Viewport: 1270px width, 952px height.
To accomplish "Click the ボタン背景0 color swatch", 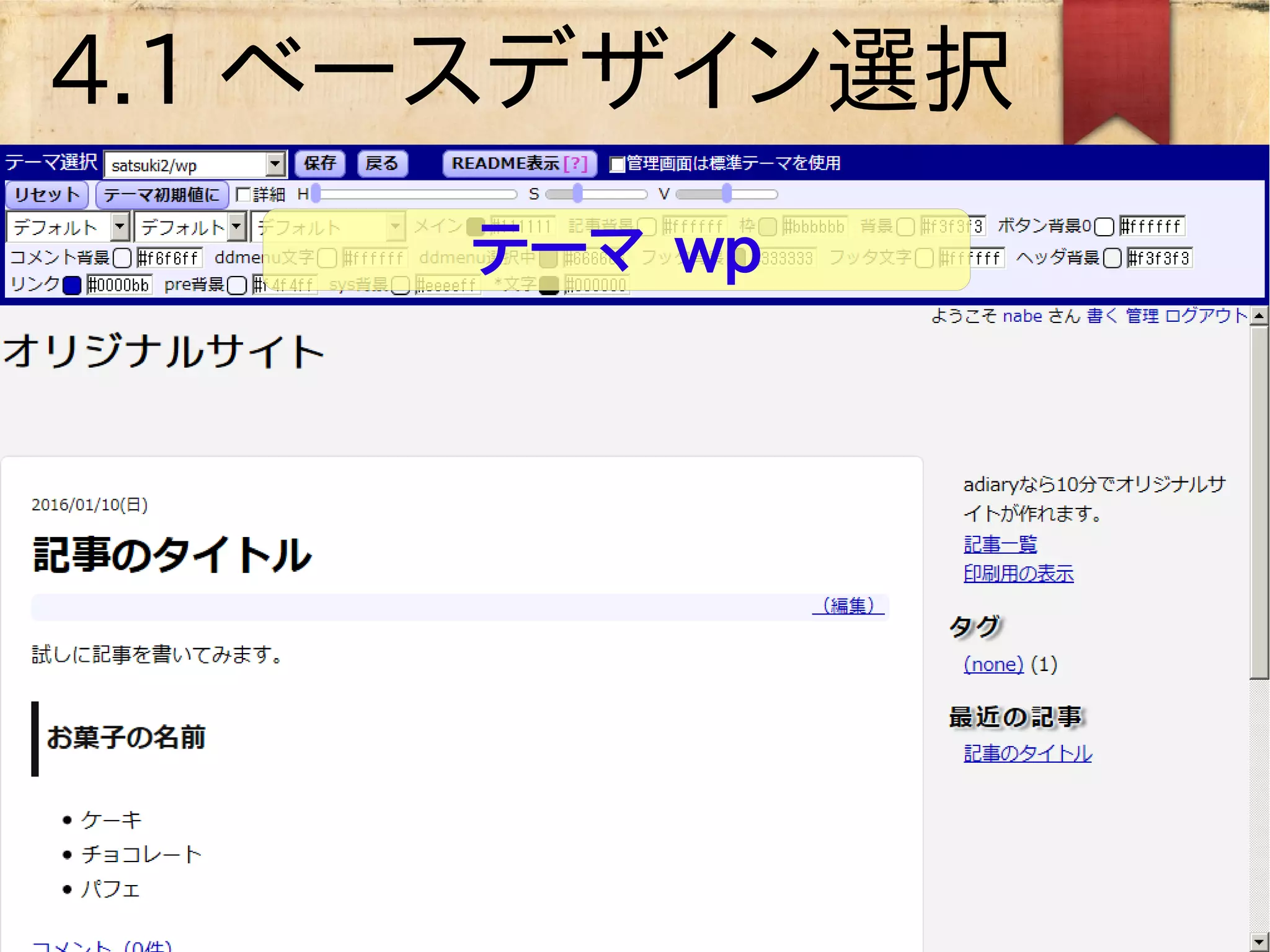I will 1104,227.
